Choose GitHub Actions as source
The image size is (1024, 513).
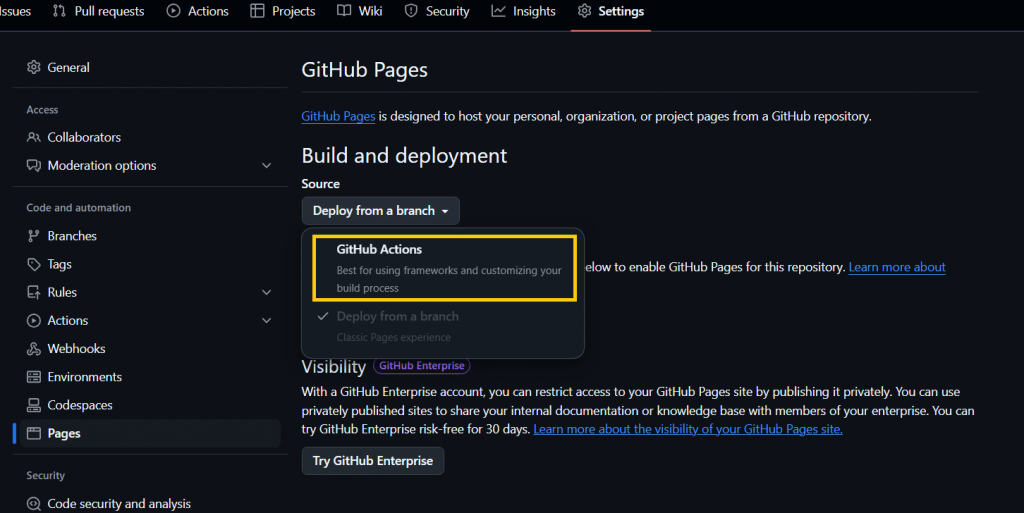[444, 268]
